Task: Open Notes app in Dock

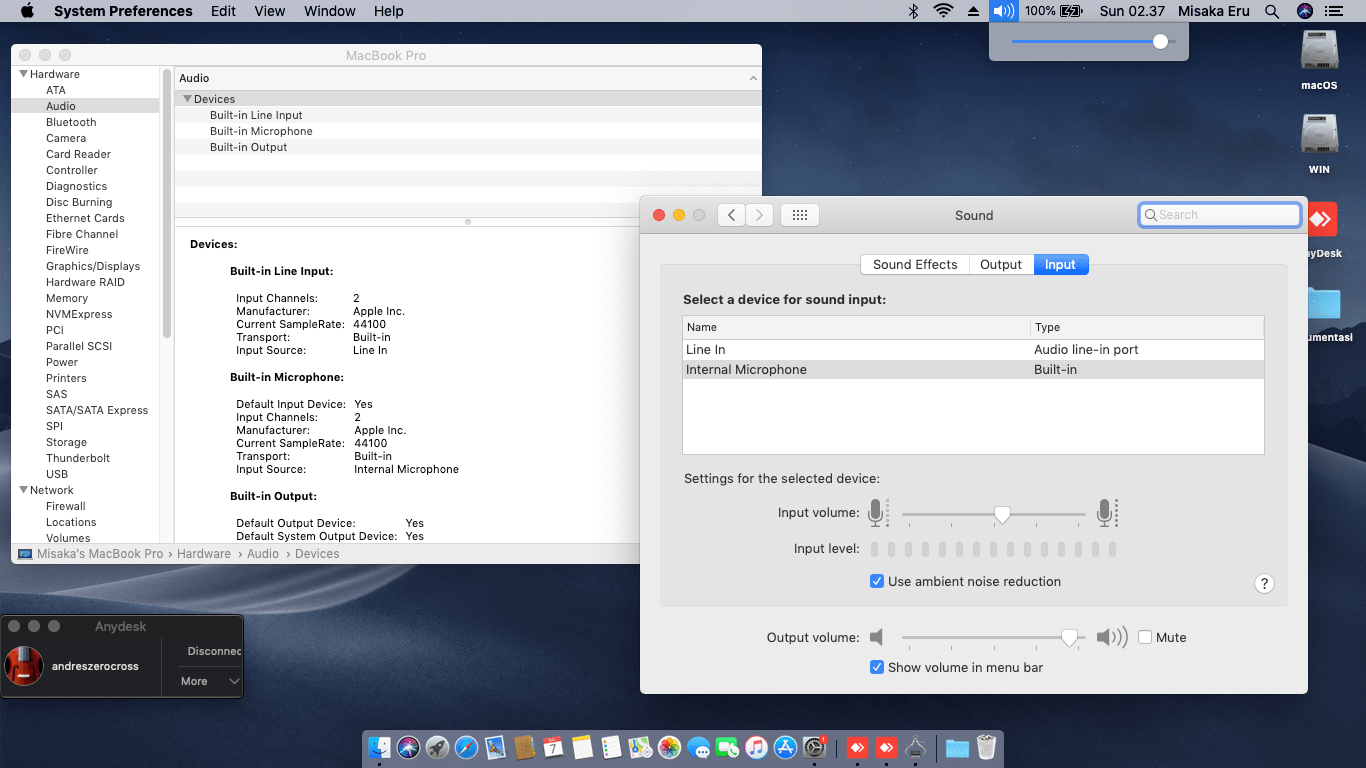Action: pyautogui.click(x=583, y=747)
